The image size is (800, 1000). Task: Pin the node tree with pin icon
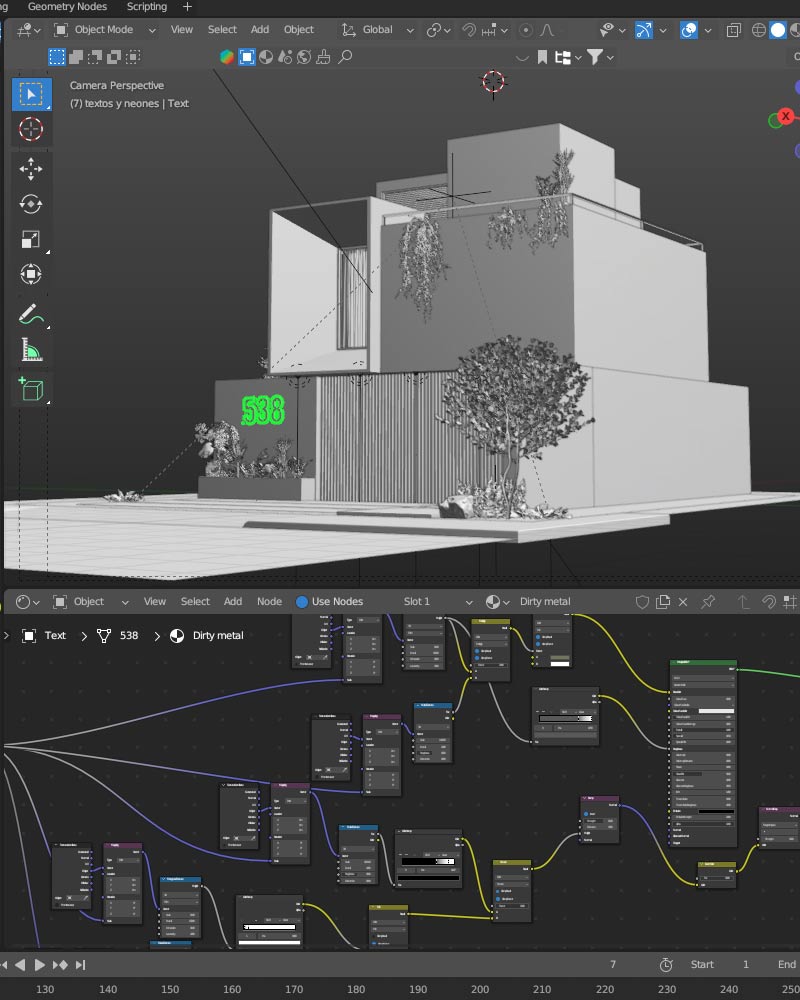(708, 602)
